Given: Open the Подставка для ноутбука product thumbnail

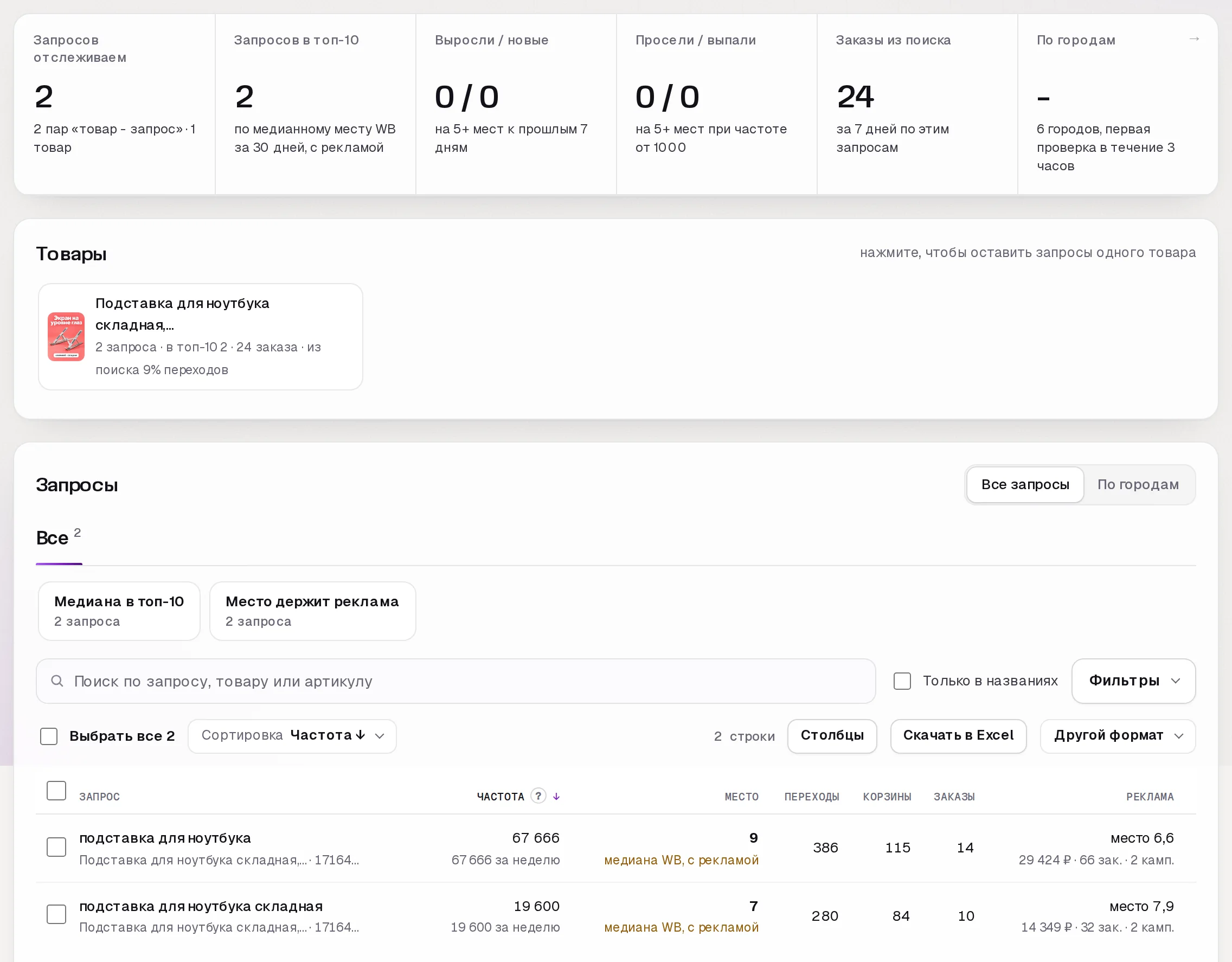Looking at the screenshot, I should click(x=66, y=336).
